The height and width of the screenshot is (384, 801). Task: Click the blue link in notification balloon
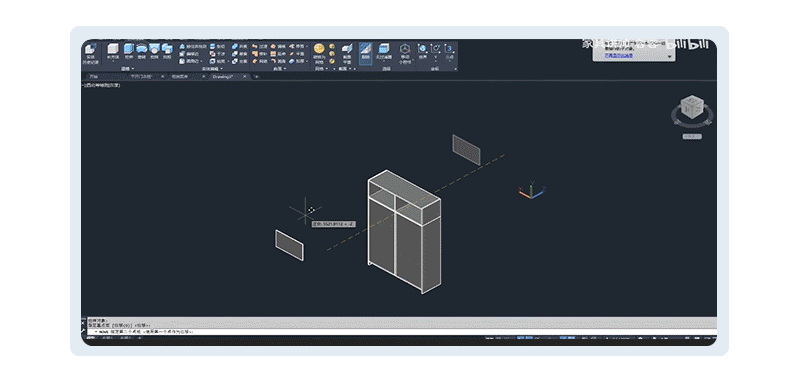pyautogui.click(x=618, y=55)
